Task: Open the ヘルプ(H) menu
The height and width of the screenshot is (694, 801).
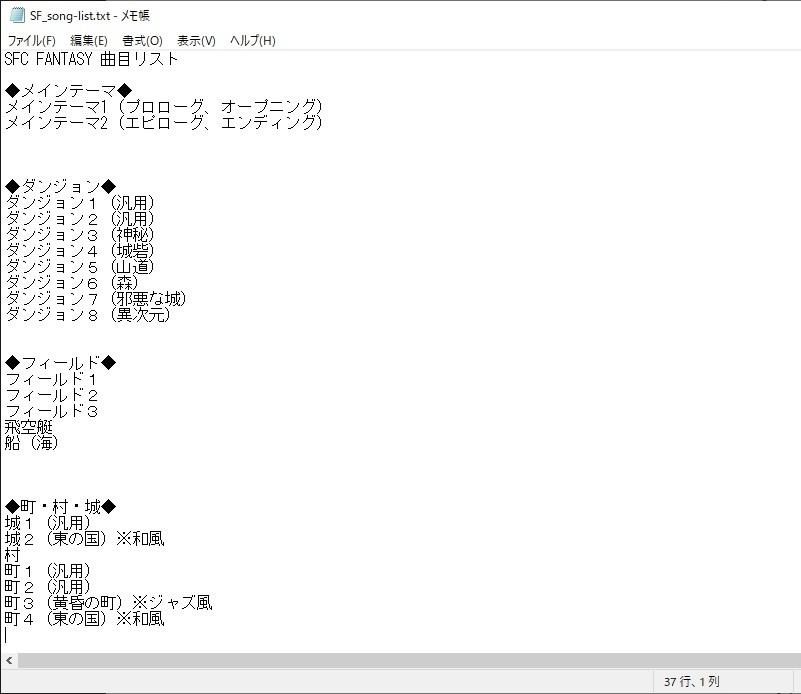Action: pos(253,40)
